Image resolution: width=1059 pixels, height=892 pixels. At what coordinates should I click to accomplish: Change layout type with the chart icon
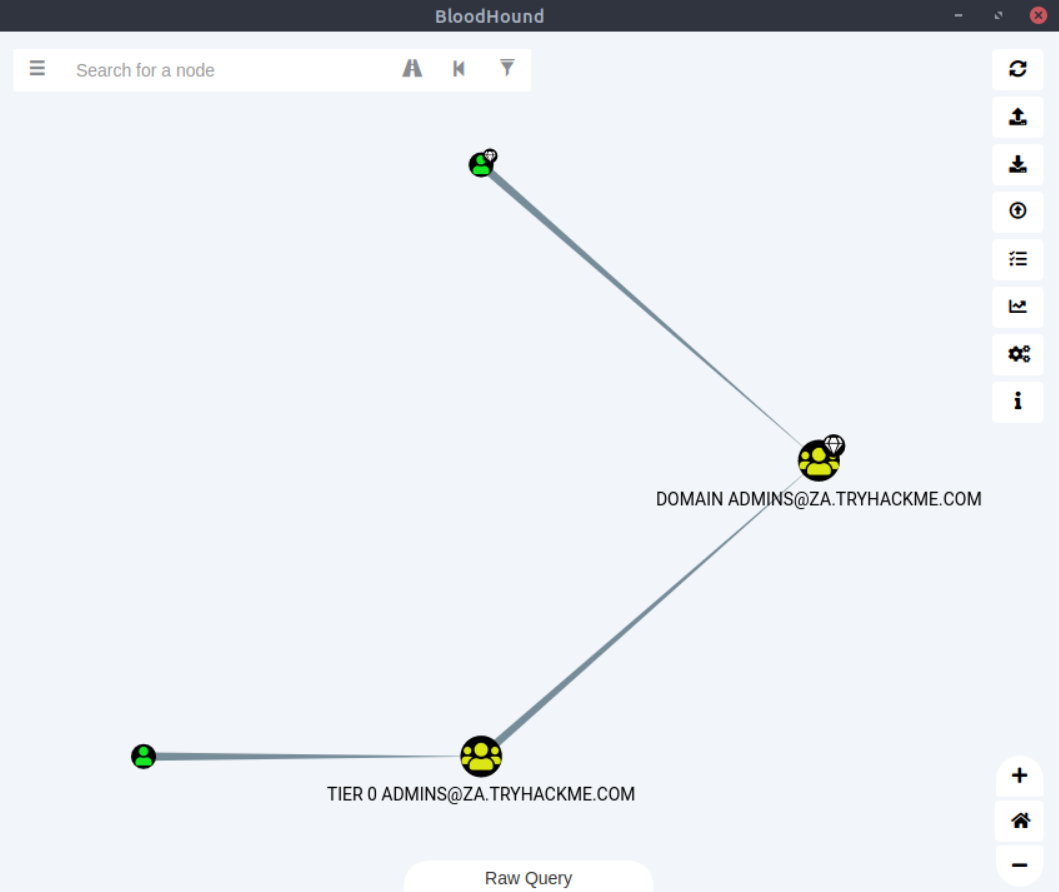pyautogui.click(x=1018, y=307)
